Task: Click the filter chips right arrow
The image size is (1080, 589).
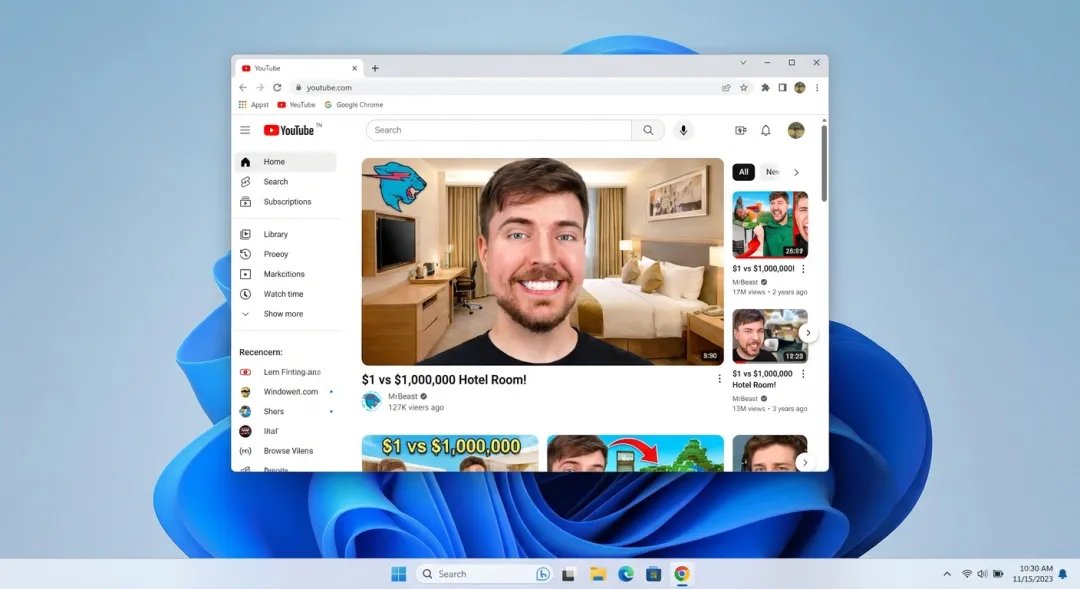Action: tap(797, 171)
